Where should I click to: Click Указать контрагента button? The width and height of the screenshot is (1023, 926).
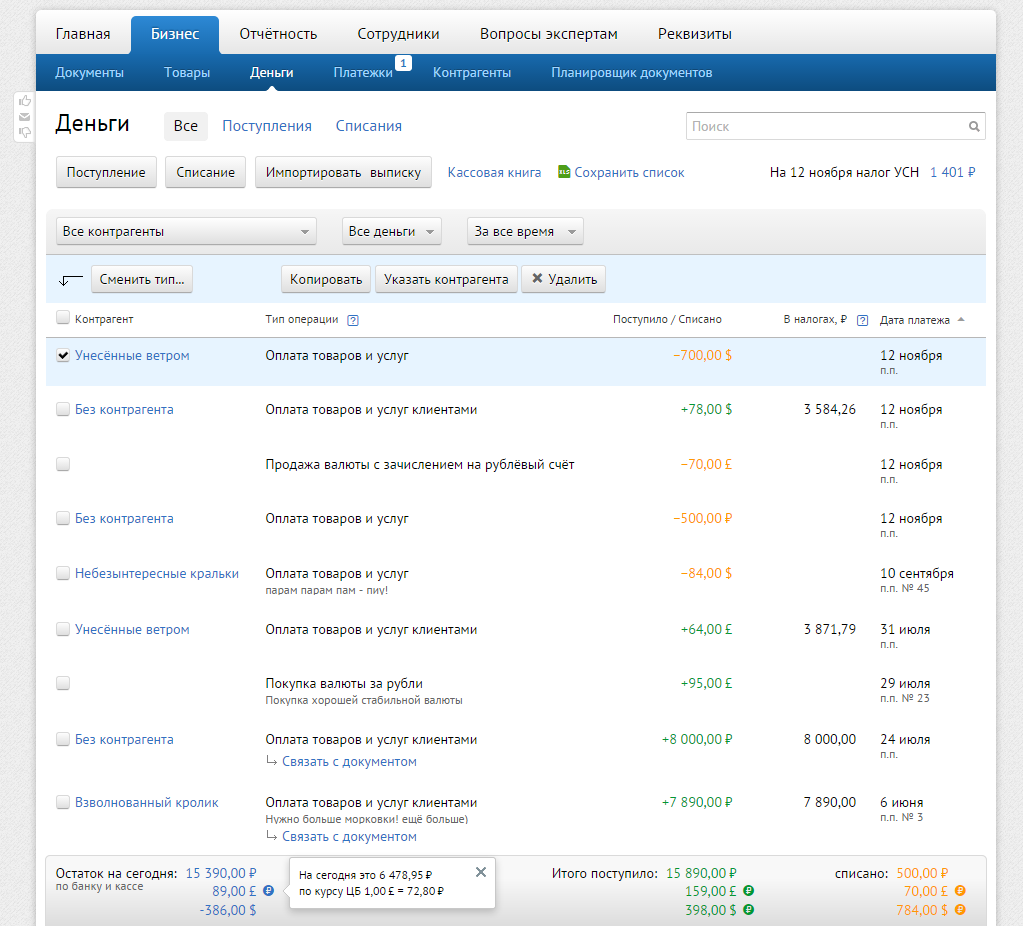[x=446, y=279]
